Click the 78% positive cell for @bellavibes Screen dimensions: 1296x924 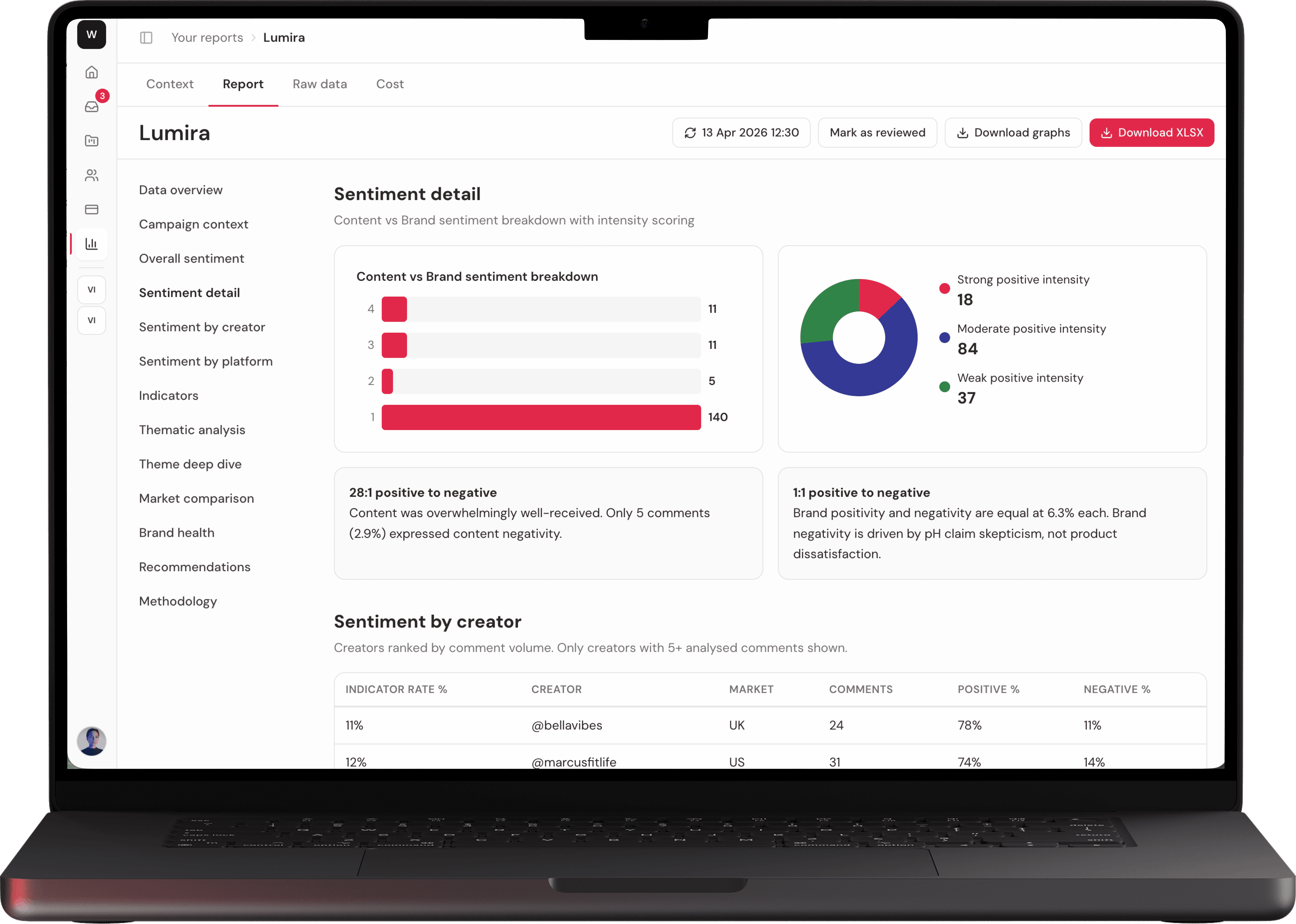pyautogui.click(x=970, y=726)
